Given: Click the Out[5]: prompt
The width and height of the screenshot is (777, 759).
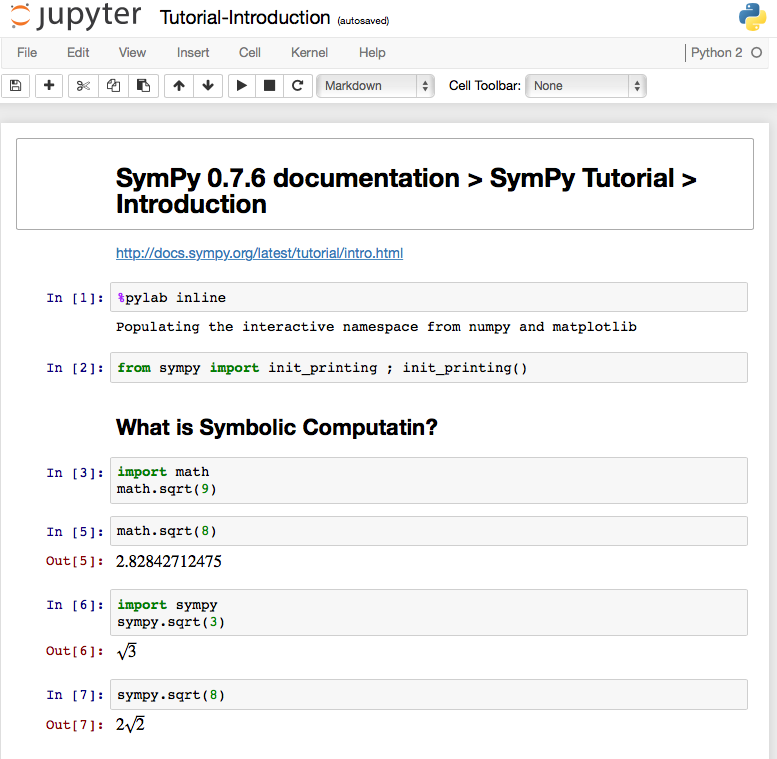Looking at the screenshot, I should point(75,561).
